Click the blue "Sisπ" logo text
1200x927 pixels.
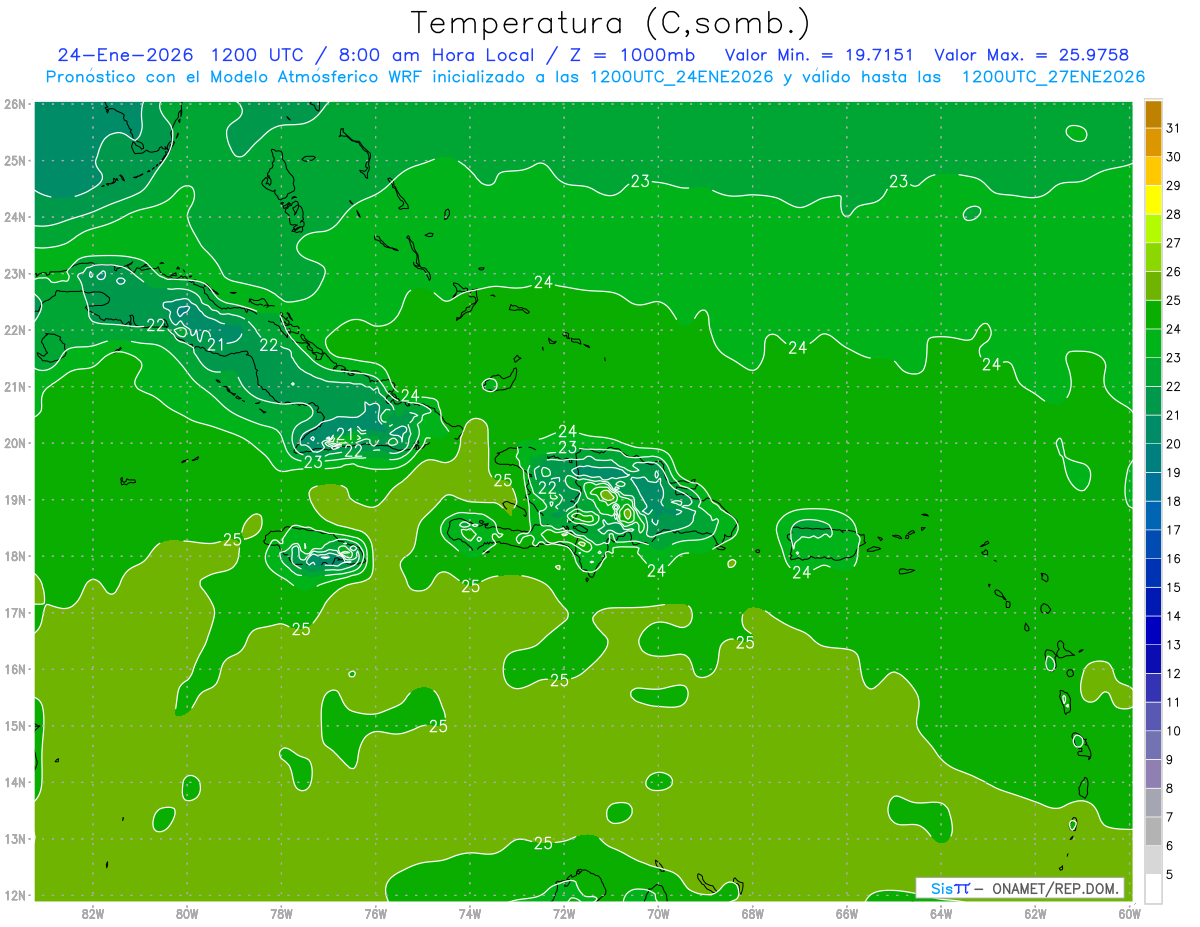tap(950, 888)
